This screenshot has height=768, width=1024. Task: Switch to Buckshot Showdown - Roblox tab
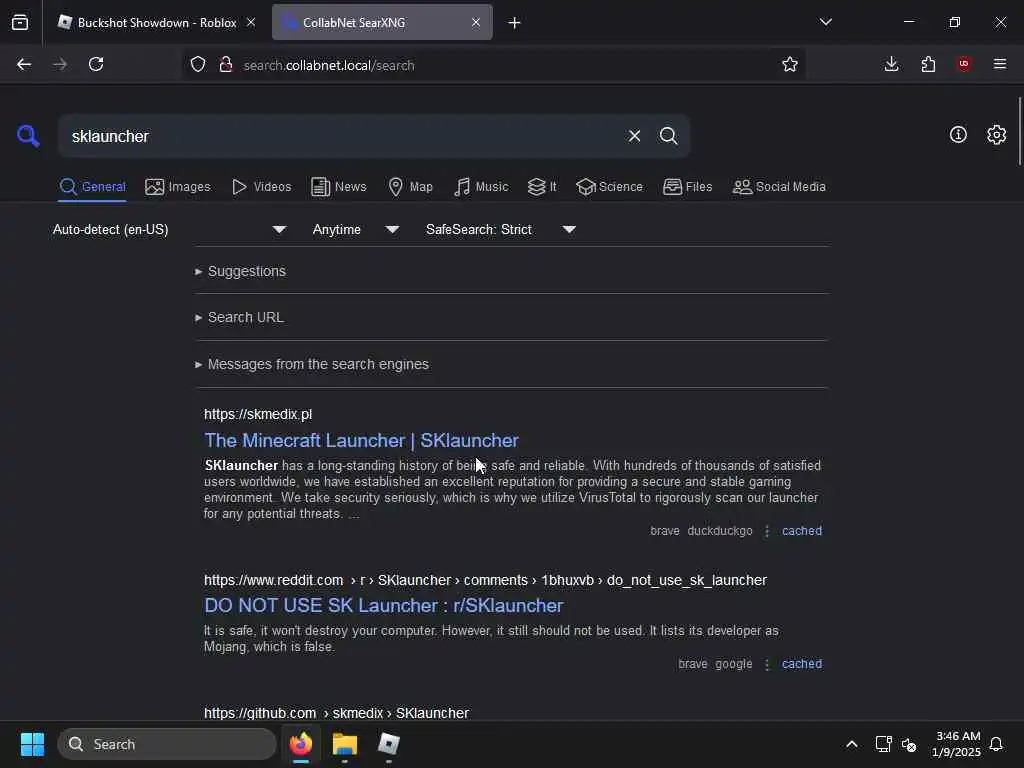tap(156, 22)
